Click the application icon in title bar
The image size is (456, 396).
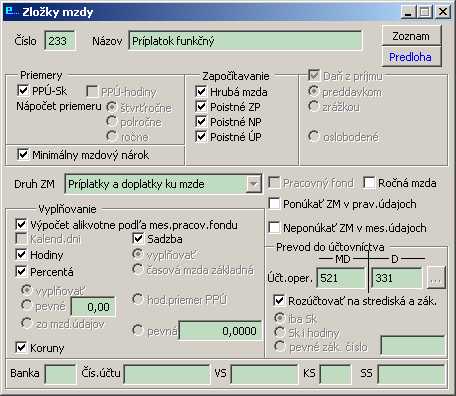(x=12, y=12)
